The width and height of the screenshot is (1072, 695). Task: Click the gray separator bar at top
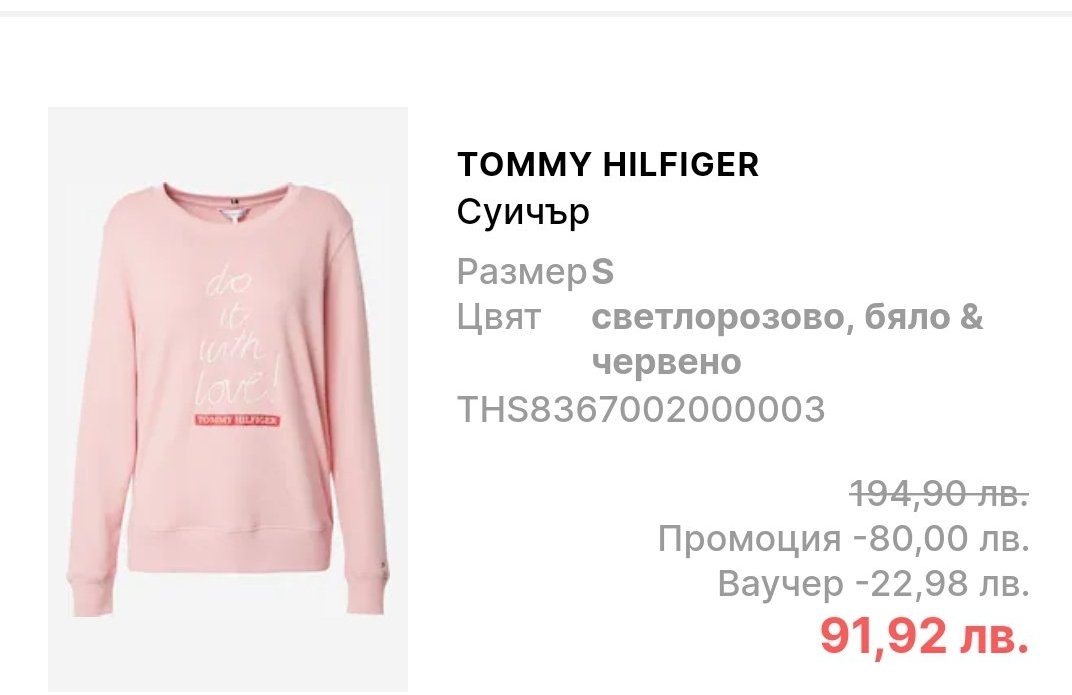pos(536,13)
